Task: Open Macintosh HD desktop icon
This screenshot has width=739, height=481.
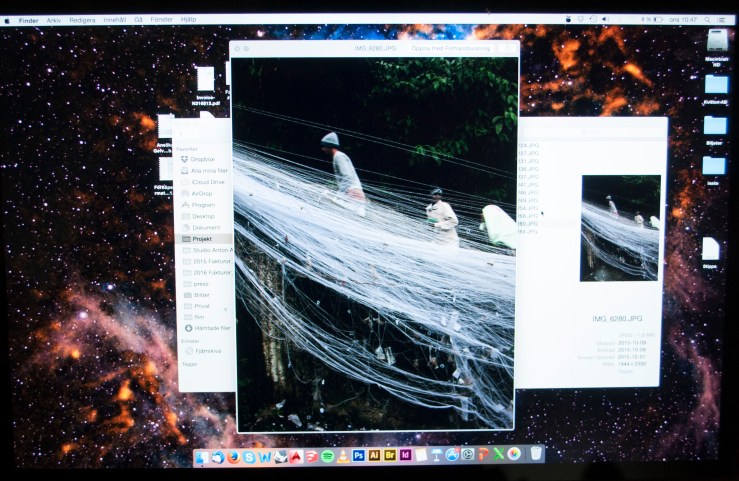Action: coord(716,44)
